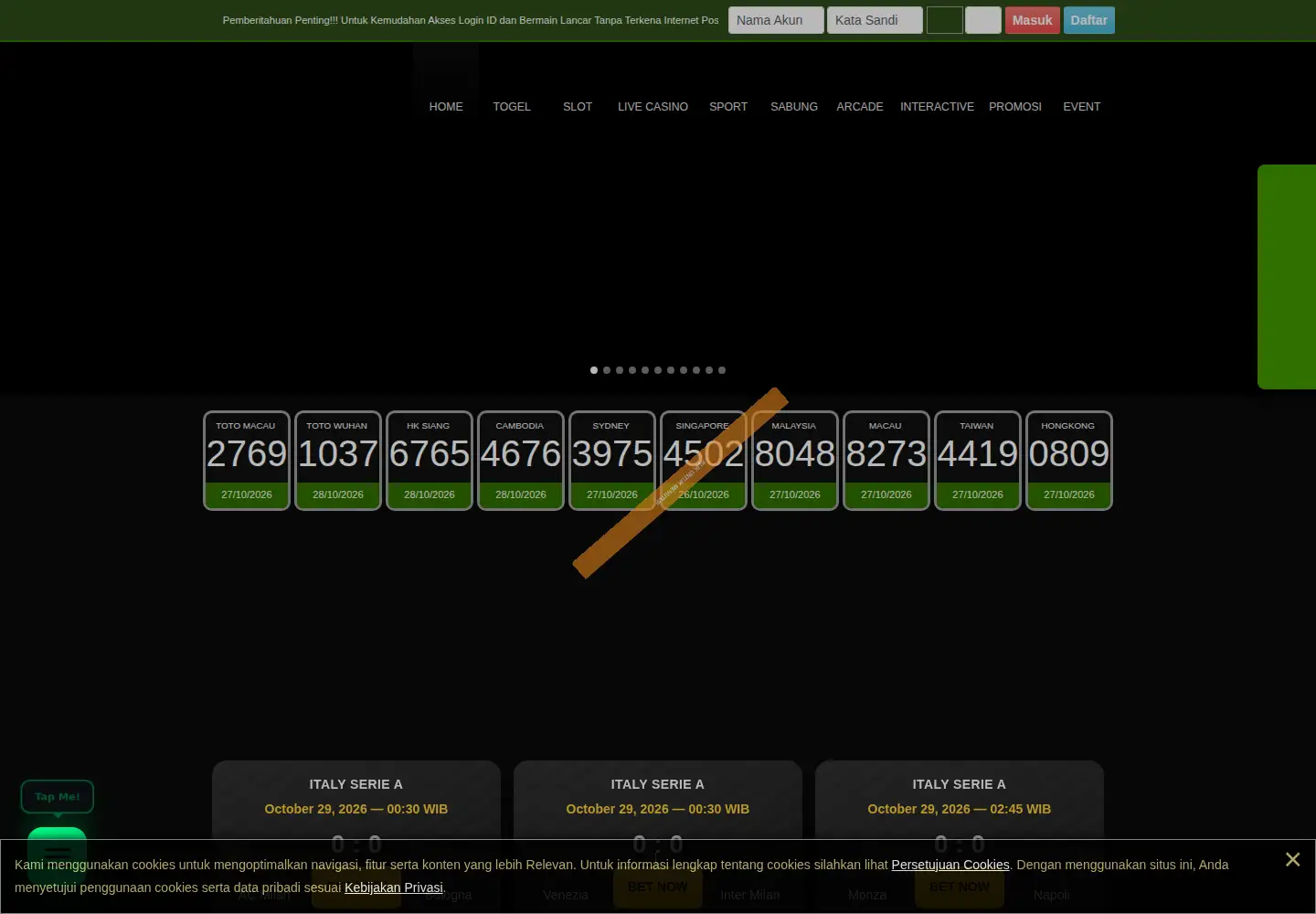Image resolution: width=1316 pixels, height=914 pixels.
Task: Close the cookie notice banner
Action: coord(1292,859)
